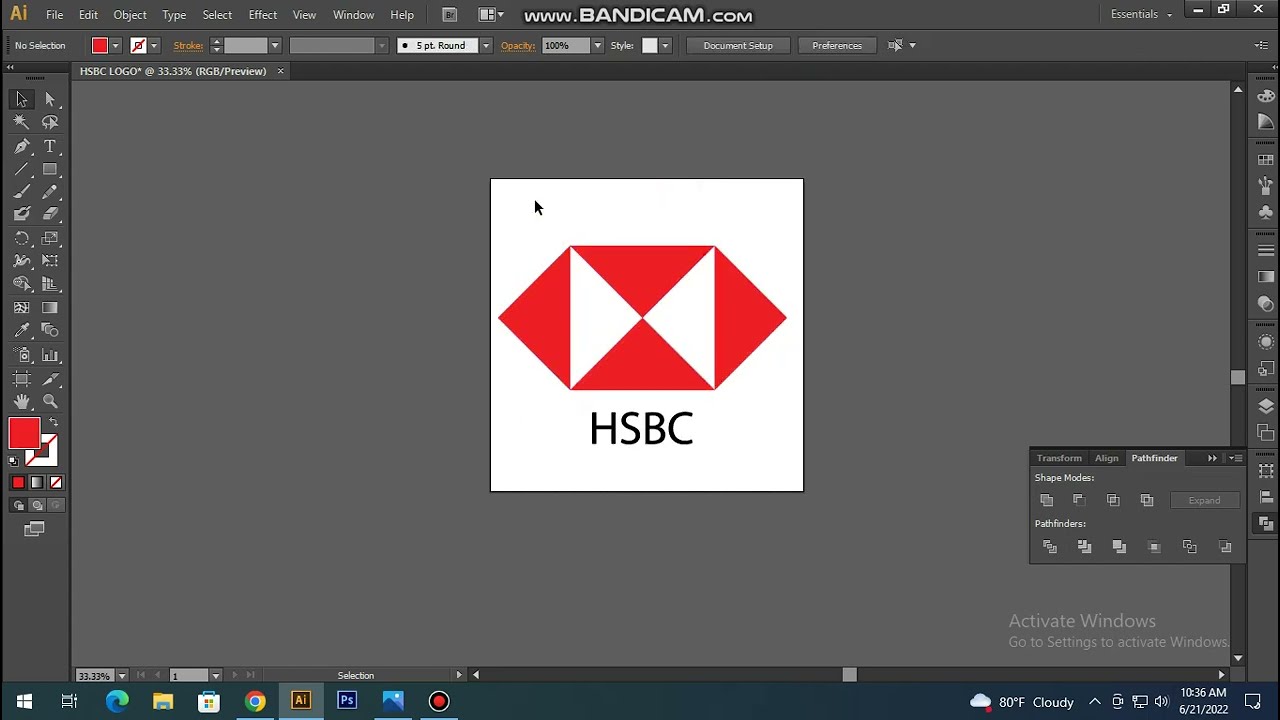Select the Selection tool (black arrow)
Screen dimensions: 1280x720
(x=22, y=99)
